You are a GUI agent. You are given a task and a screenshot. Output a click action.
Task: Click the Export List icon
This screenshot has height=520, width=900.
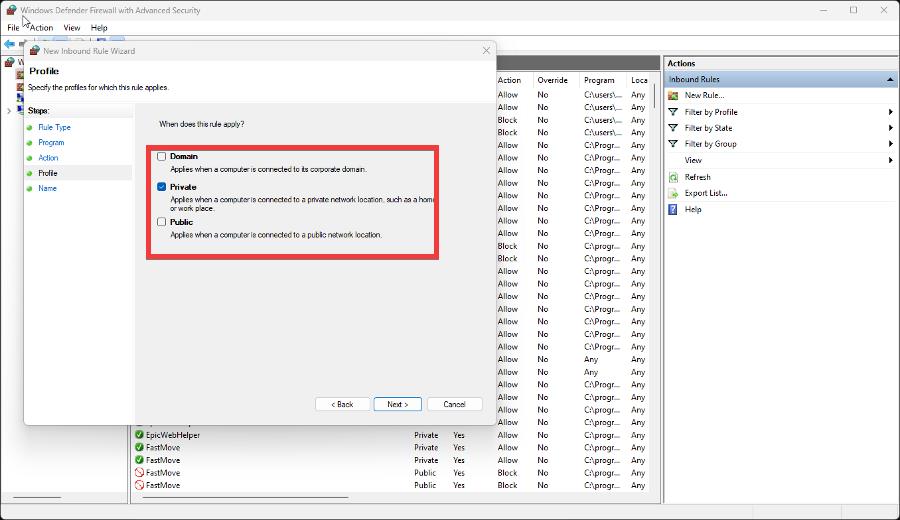pos(673,193)
